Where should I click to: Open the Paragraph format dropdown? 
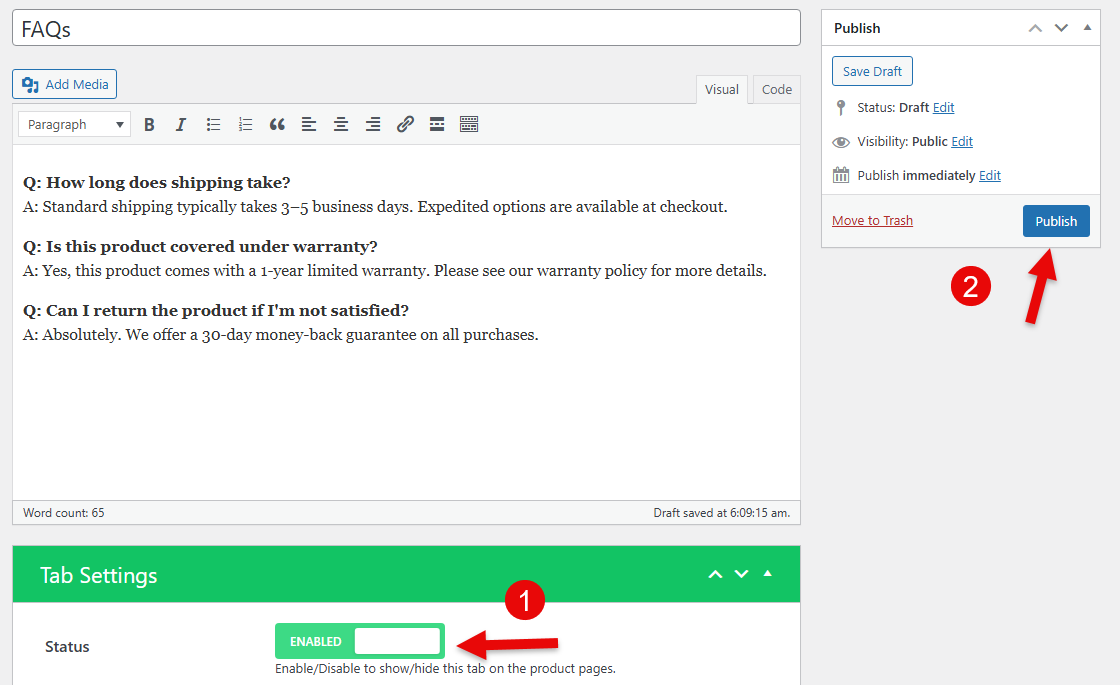(x=74, y=124)
